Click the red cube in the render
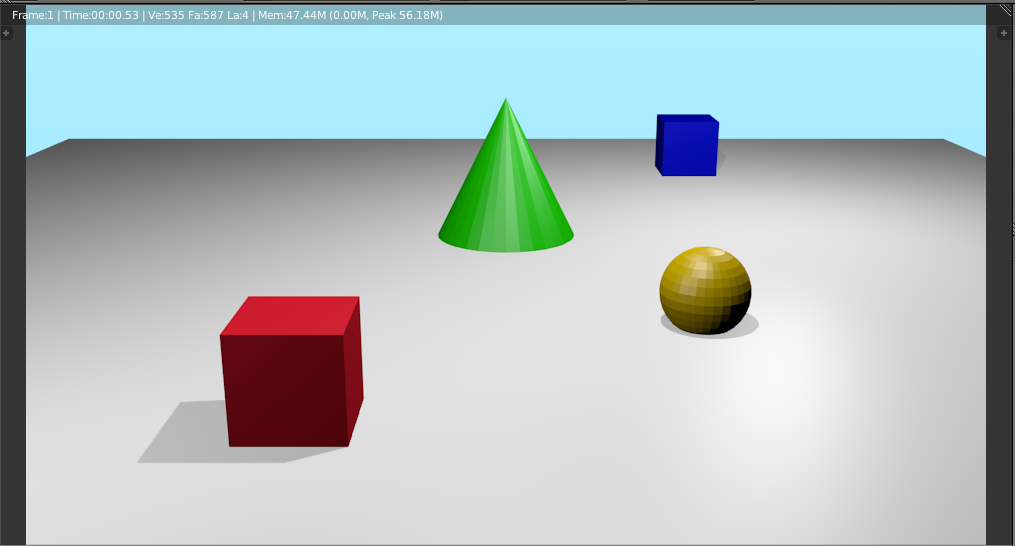This screenshot has height=546, width=1015. (291, 372)
